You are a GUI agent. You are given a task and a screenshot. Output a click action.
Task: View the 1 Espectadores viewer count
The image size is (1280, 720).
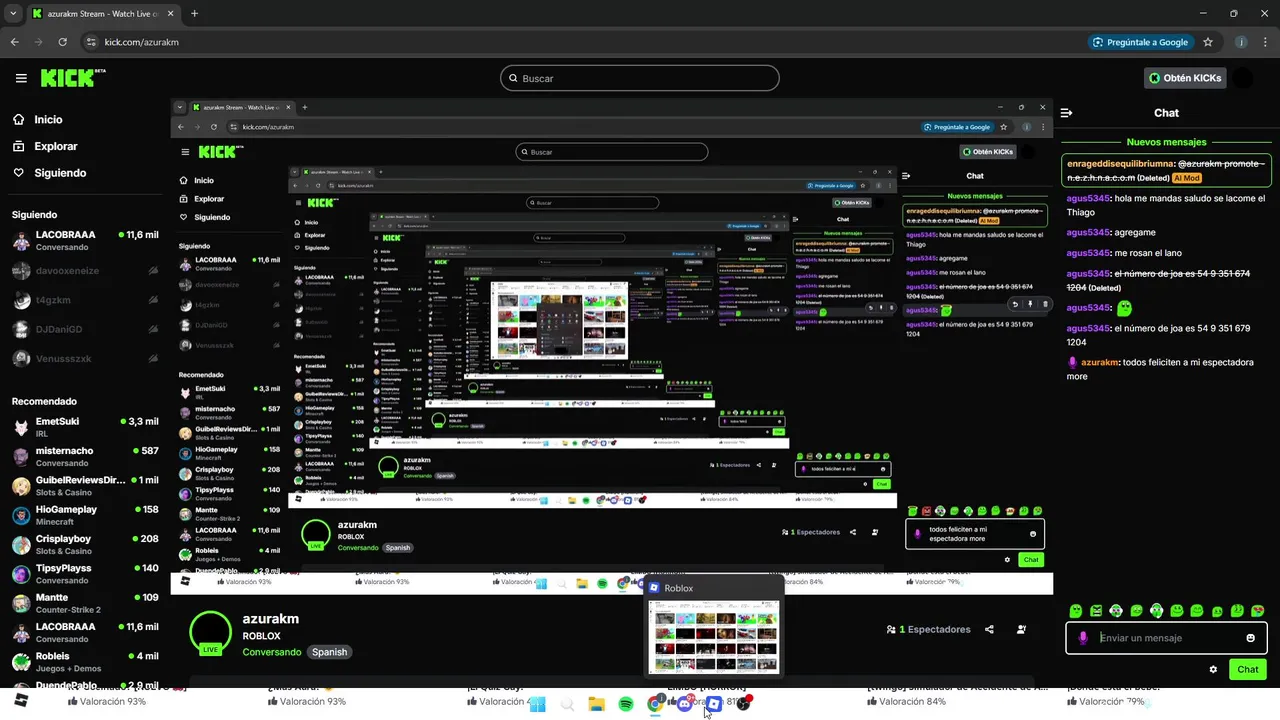tap(928, 629)
